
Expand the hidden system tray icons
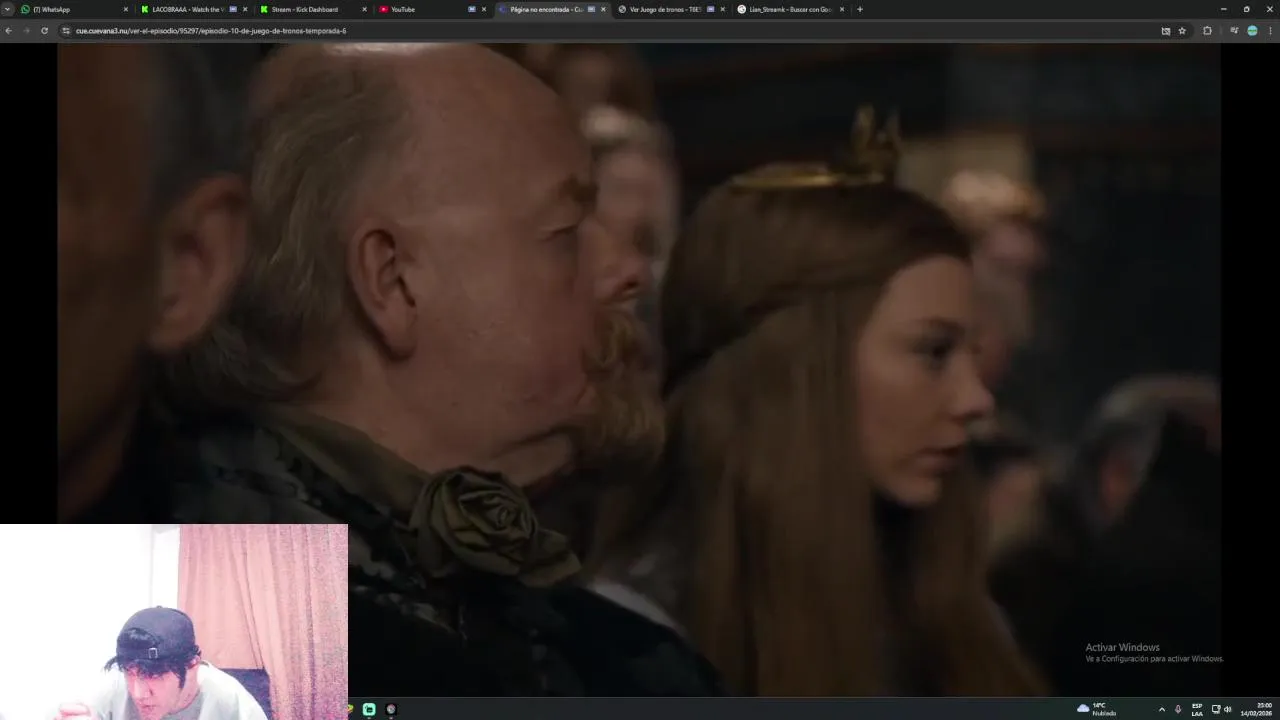point(1161,709)
